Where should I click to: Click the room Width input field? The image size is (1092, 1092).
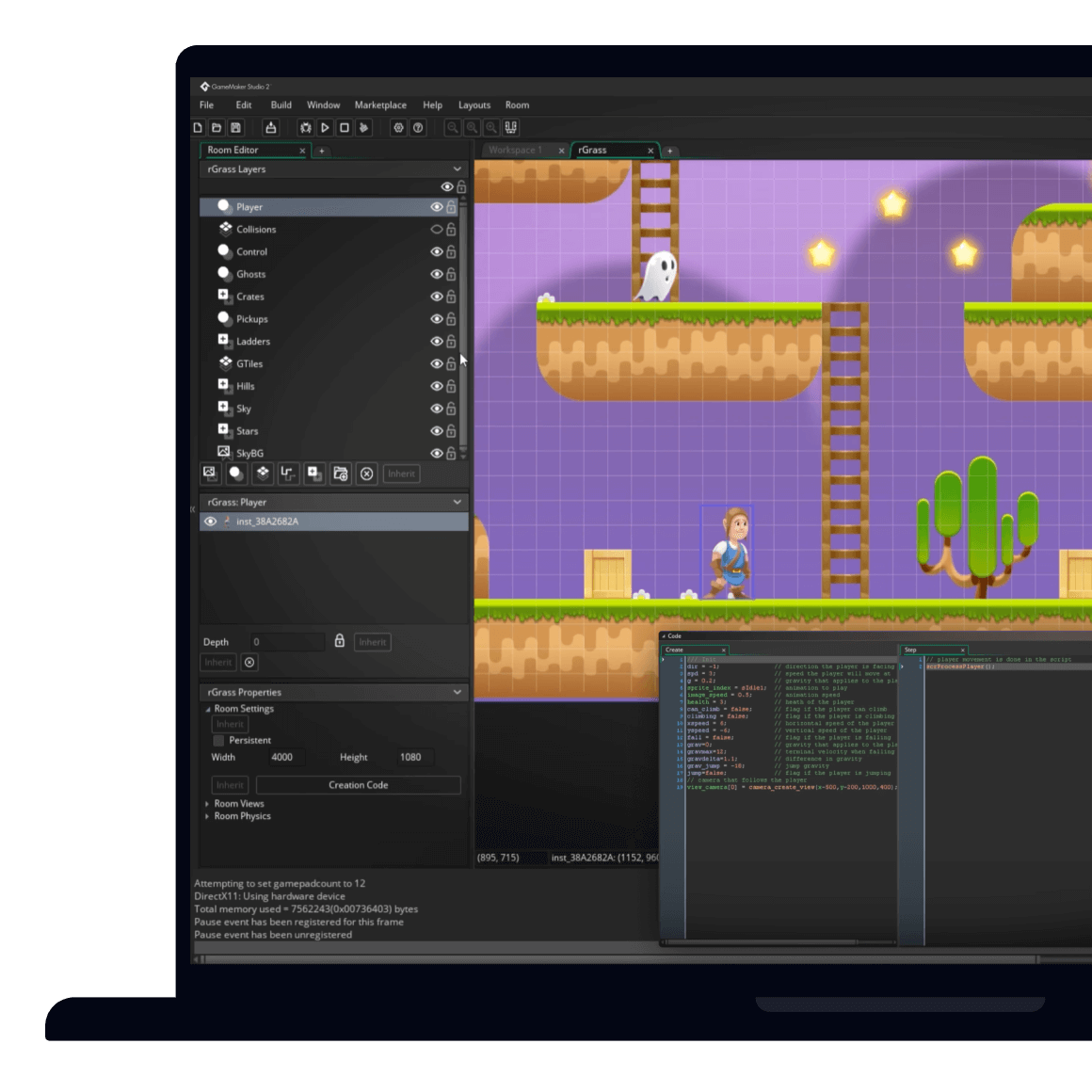click(x=282, y=757)
